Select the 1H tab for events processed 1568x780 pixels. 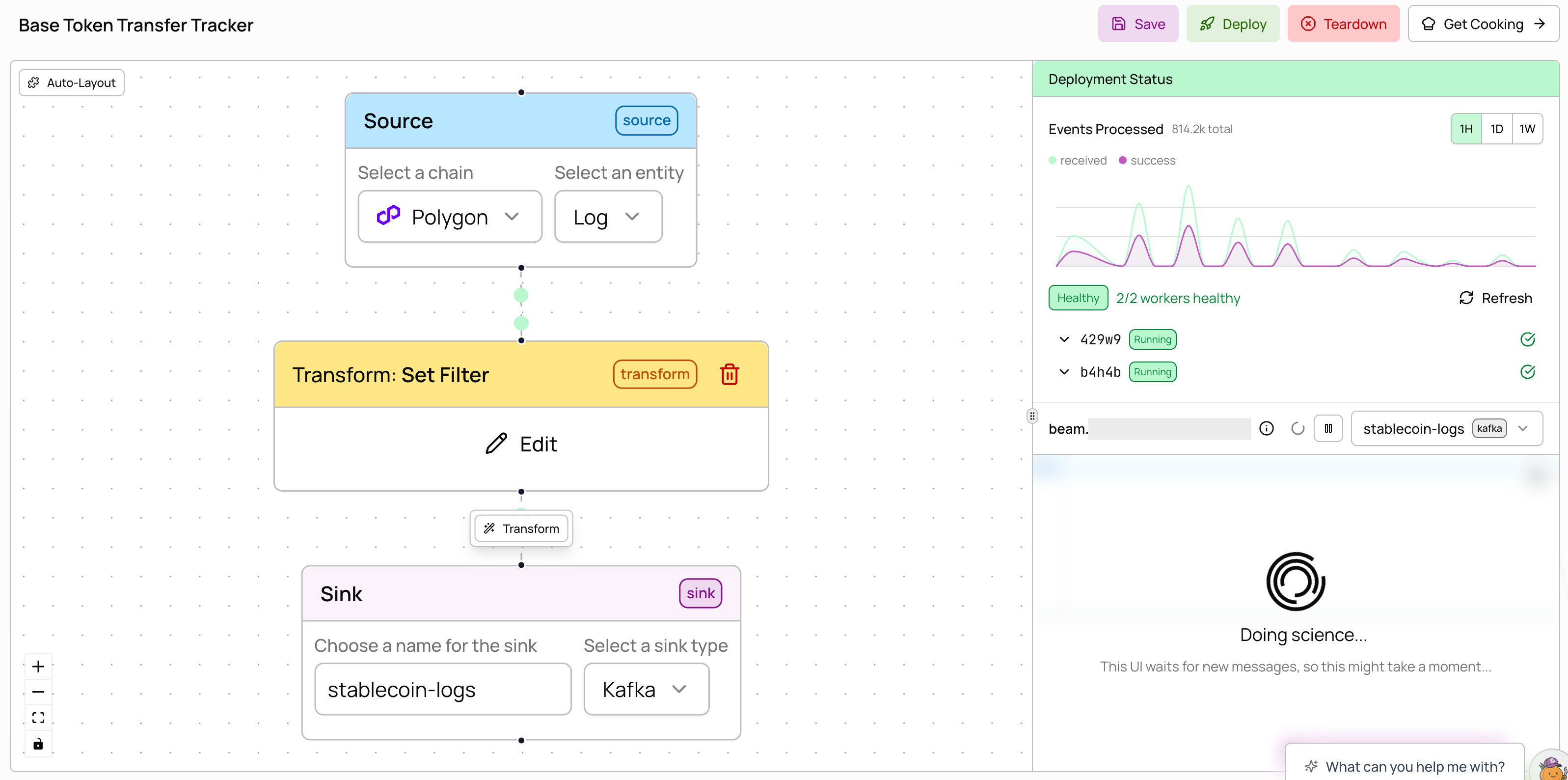click(x=1466, y=129)
